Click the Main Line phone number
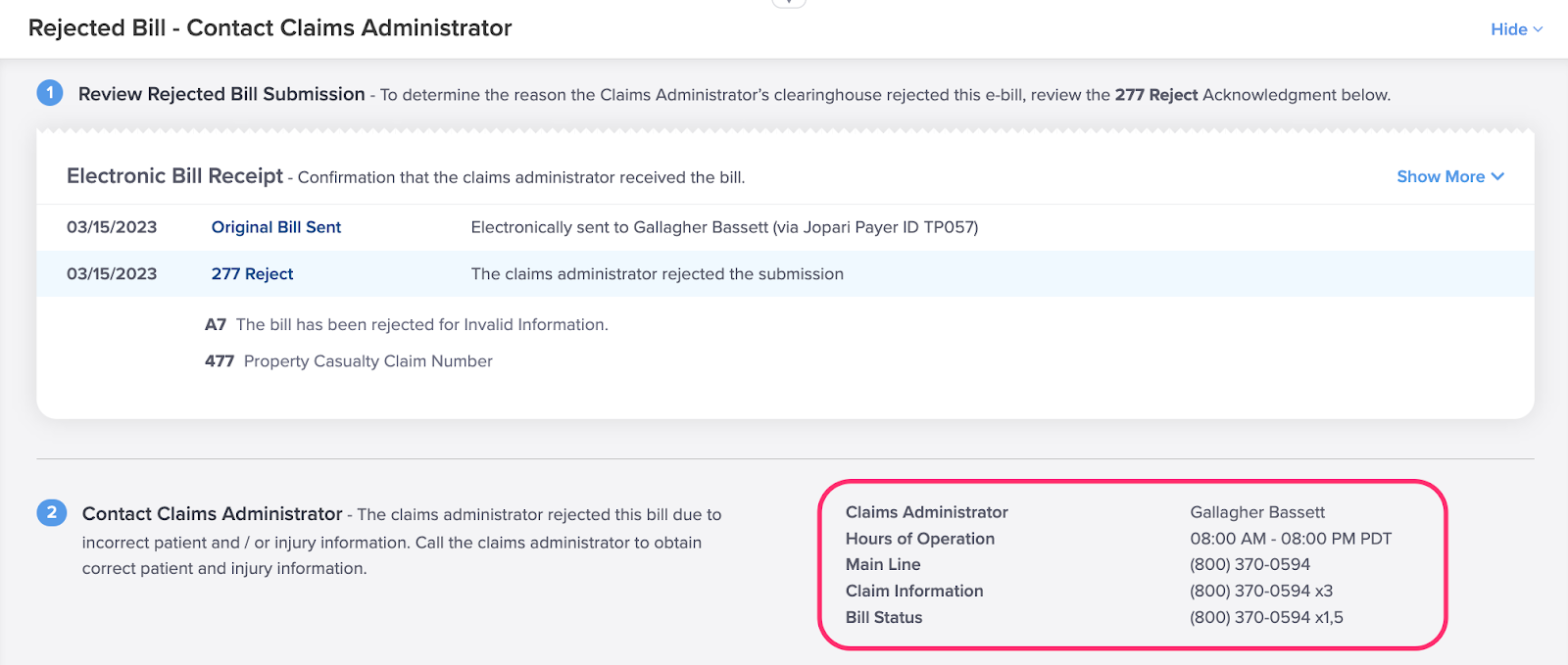 click(x=1249, y=564)
